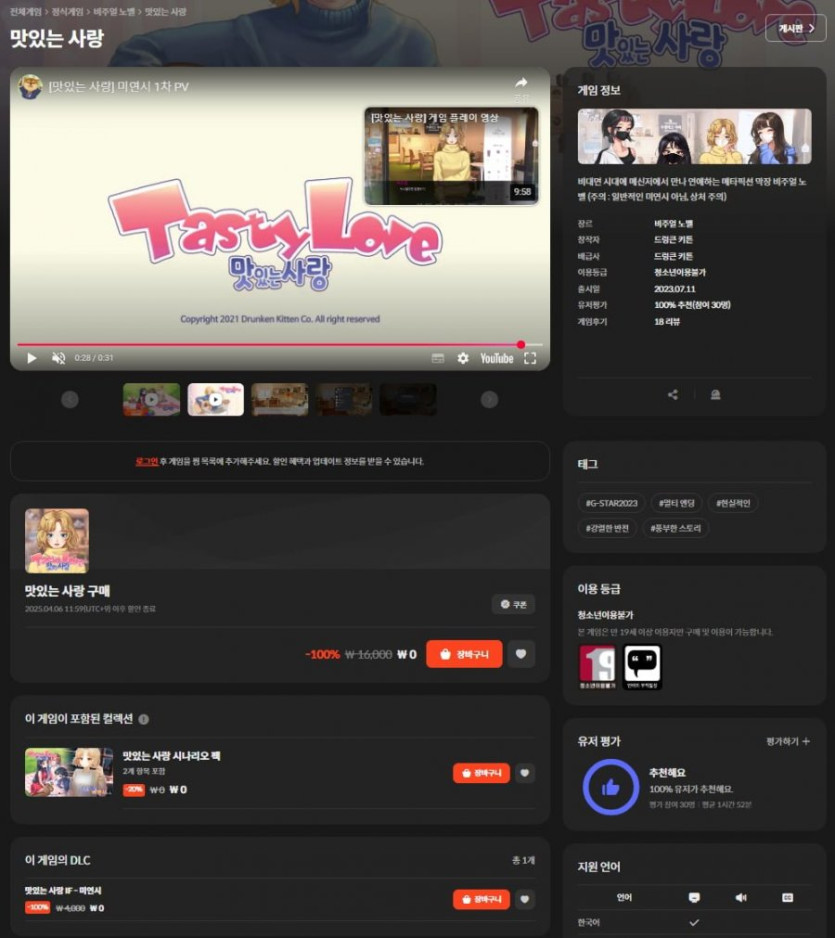Click the red 장바구니 purchase button
835x938 pixels.
click(463, 655)
